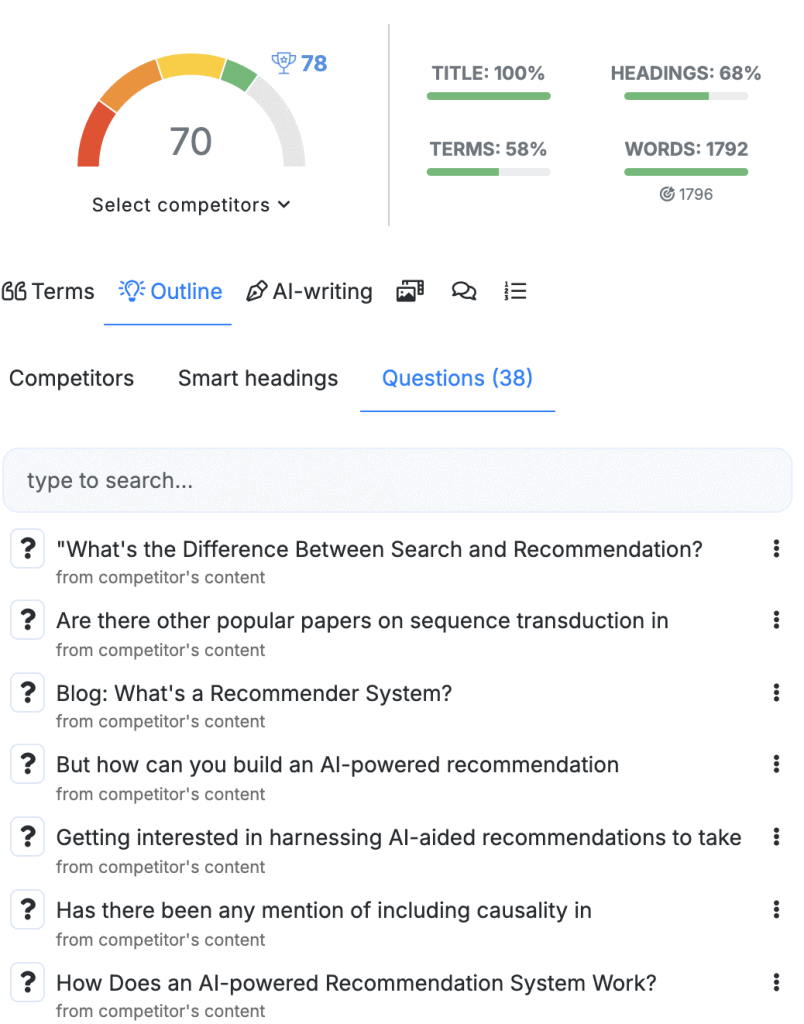Click the trophy top score icon
The image size is (804, 1024).
click(284, 64)
